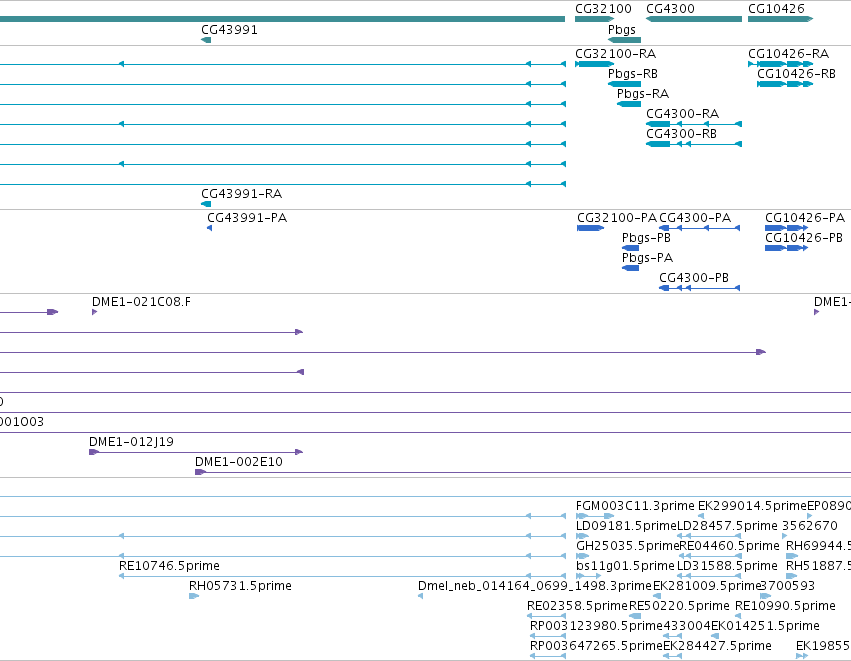
Task: Click EST RE10990.5prime label
Action: click(785, 606)
